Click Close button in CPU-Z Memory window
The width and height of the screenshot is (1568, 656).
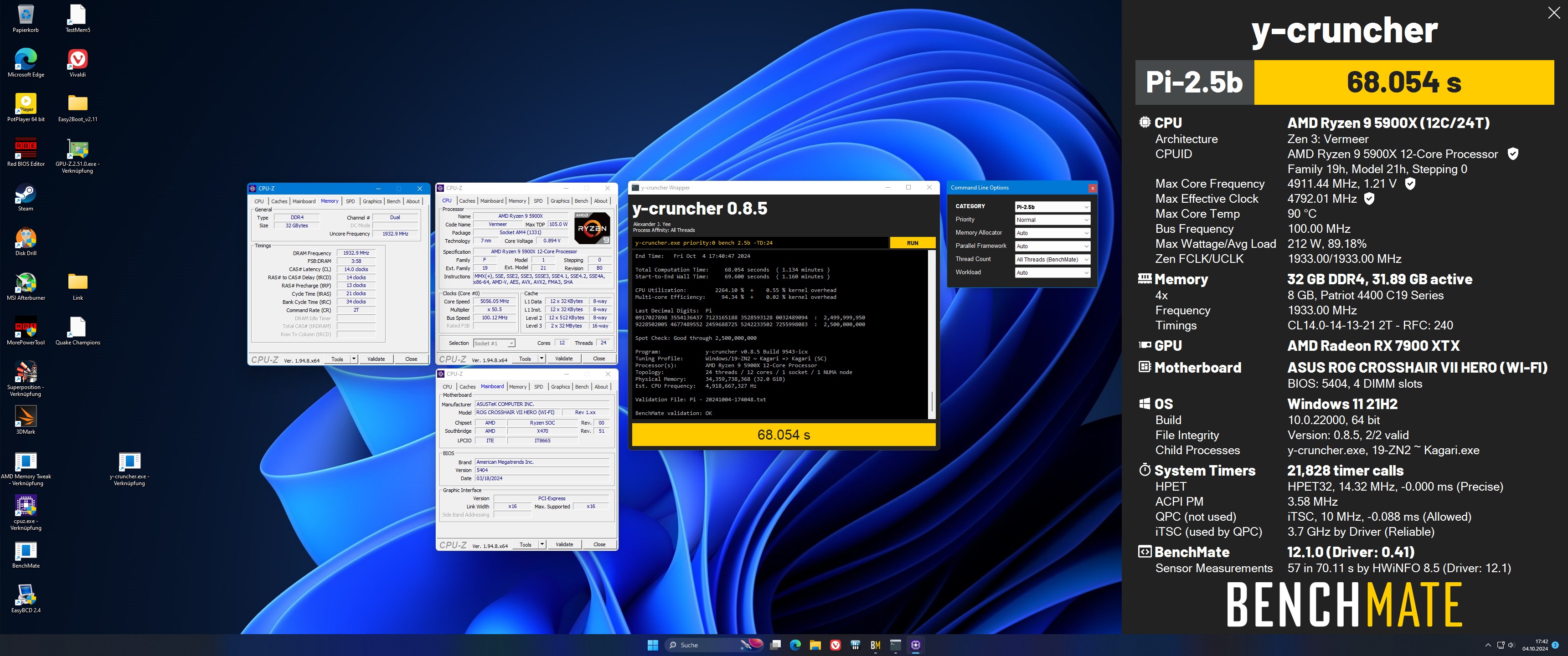(412, 359)
